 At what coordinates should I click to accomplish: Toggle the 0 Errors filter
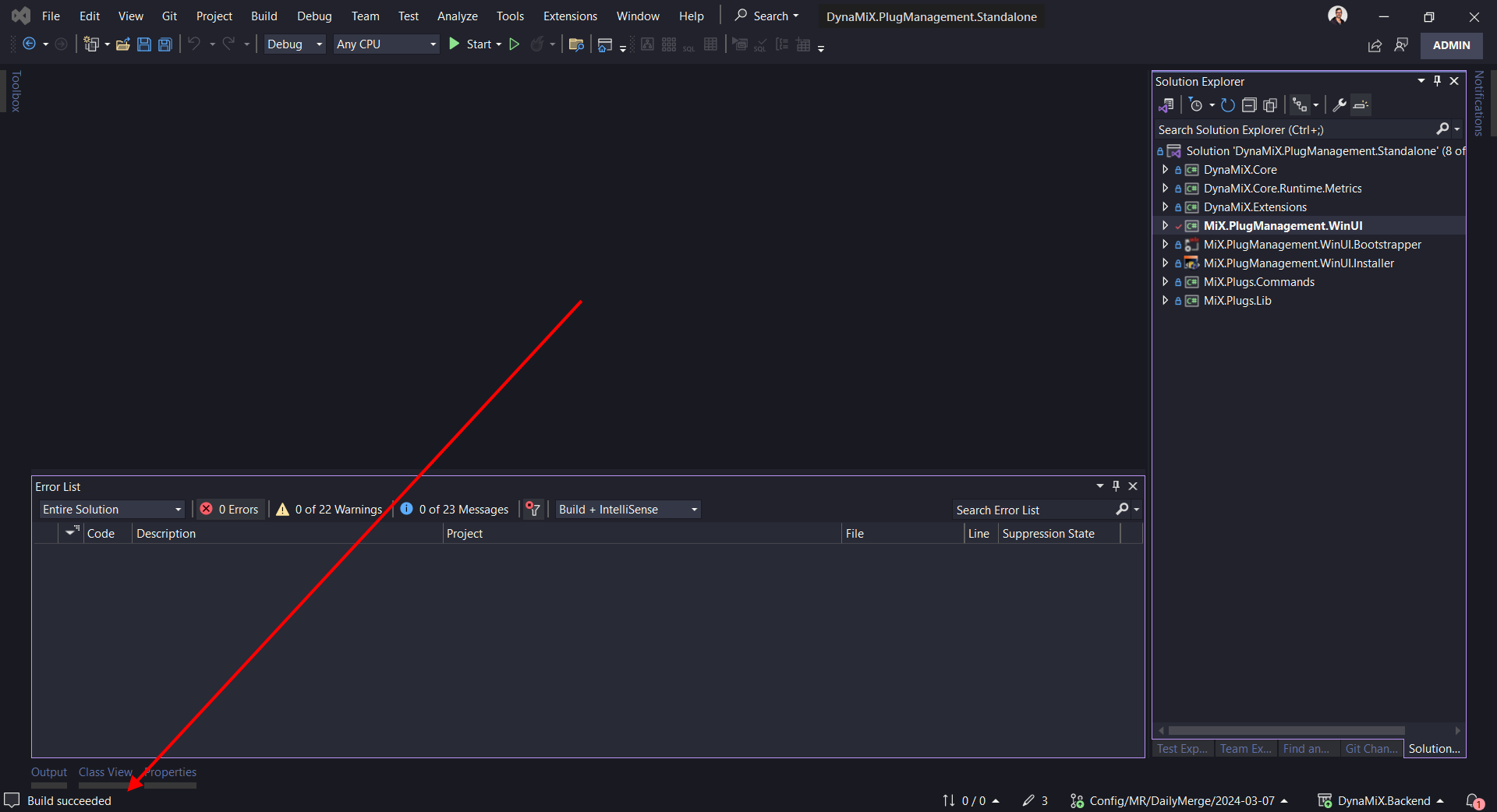tap(230, 510)
